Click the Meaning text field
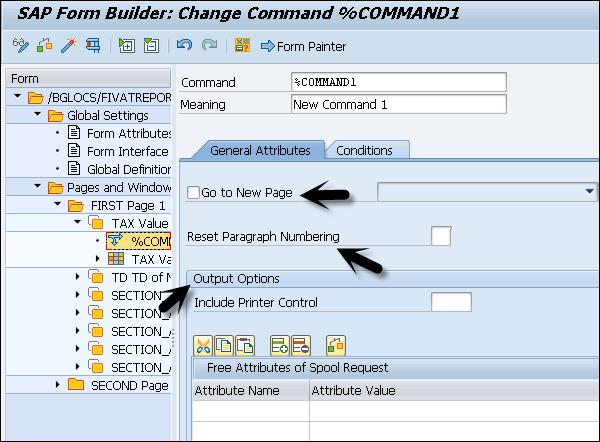Viewport: 600px width, 442px height. [397, 104]
